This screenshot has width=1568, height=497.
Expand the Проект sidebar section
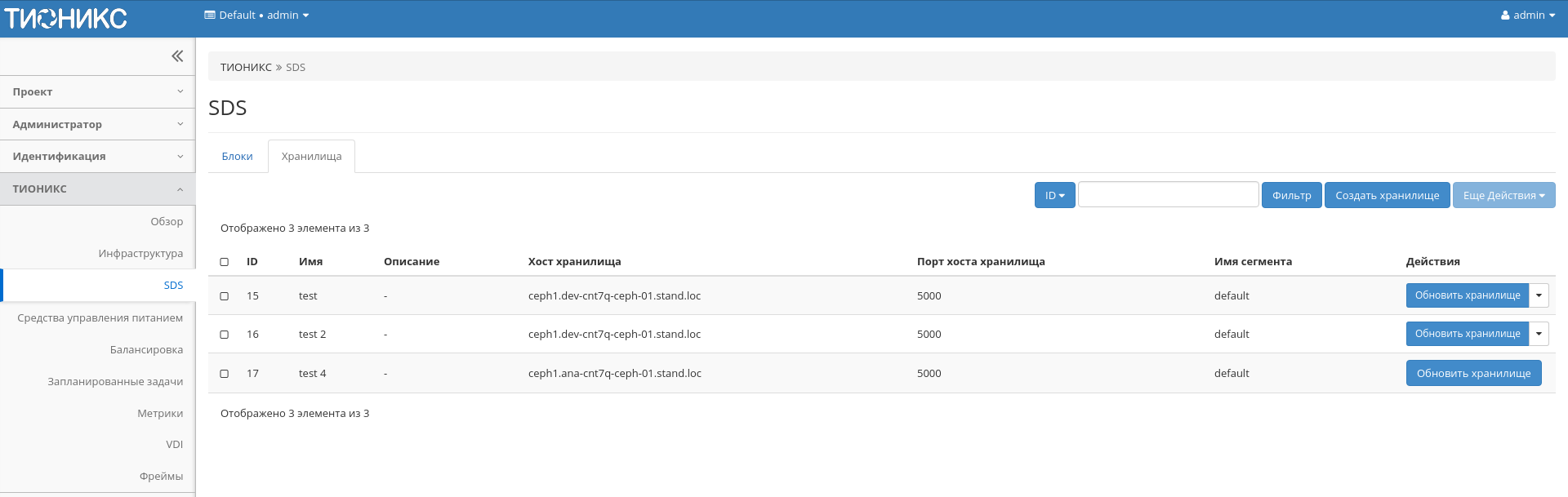(x=98, y=92)
